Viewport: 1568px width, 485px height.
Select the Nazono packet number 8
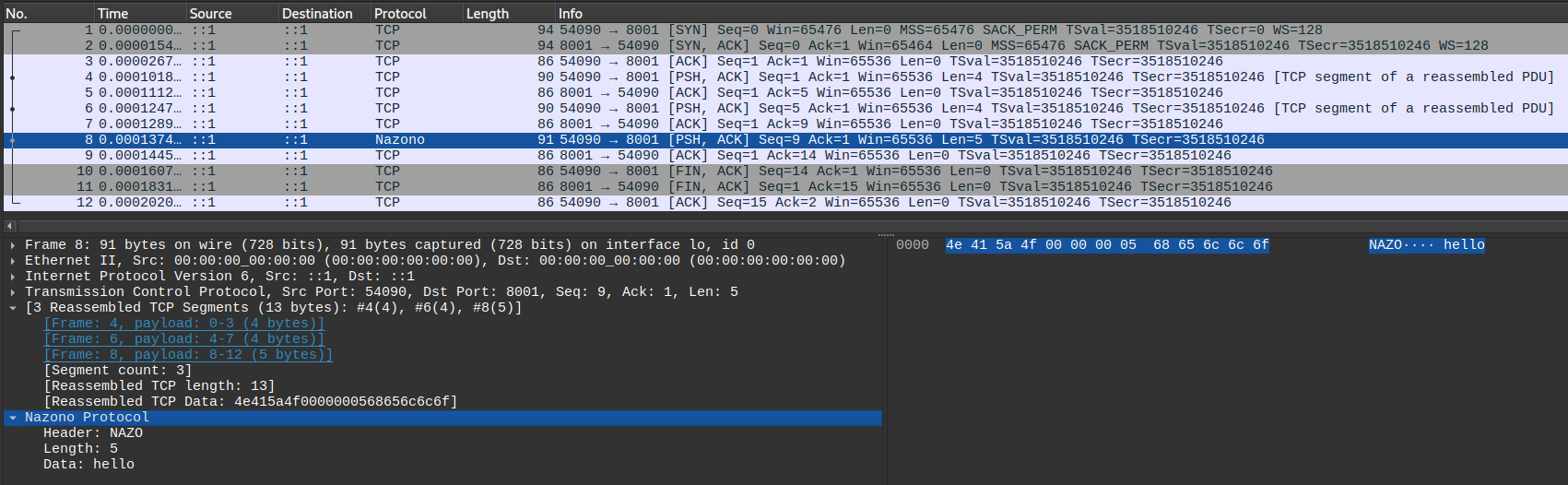pos(645,140)
